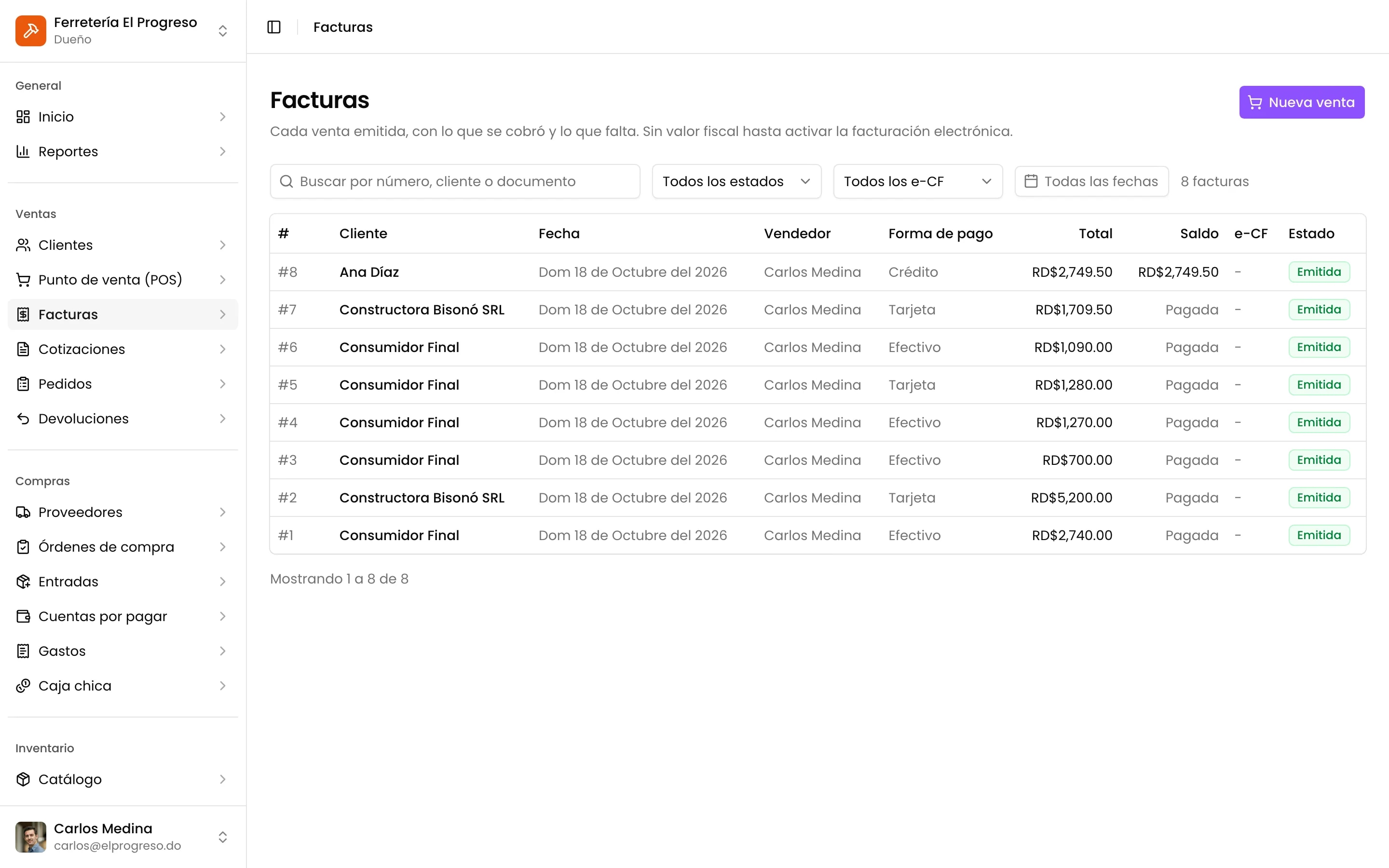Expand the Reportes chevron arrow
Screen dimensions: 1389x868
pos(223,151)
